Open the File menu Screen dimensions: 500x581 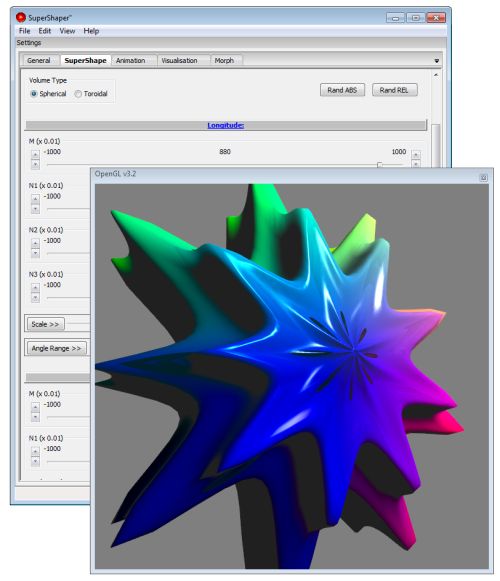click(x=24, y=31)
